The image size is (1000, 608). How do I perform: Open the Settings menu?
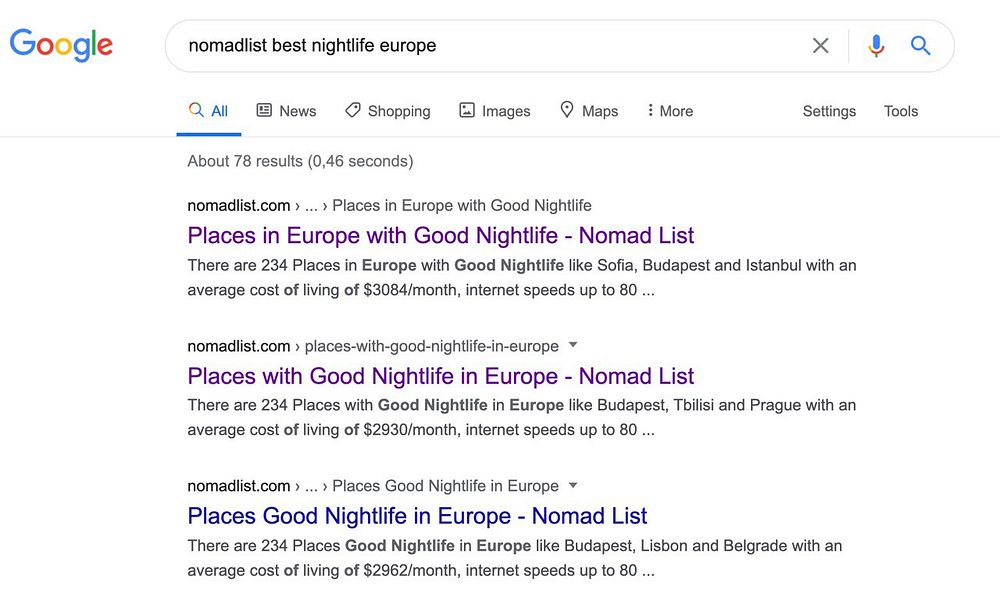(829, 111)
